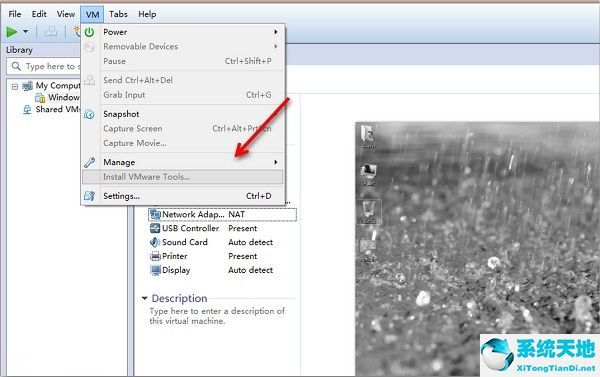Select Shared VMs in the Library

(x=58, y=109)
